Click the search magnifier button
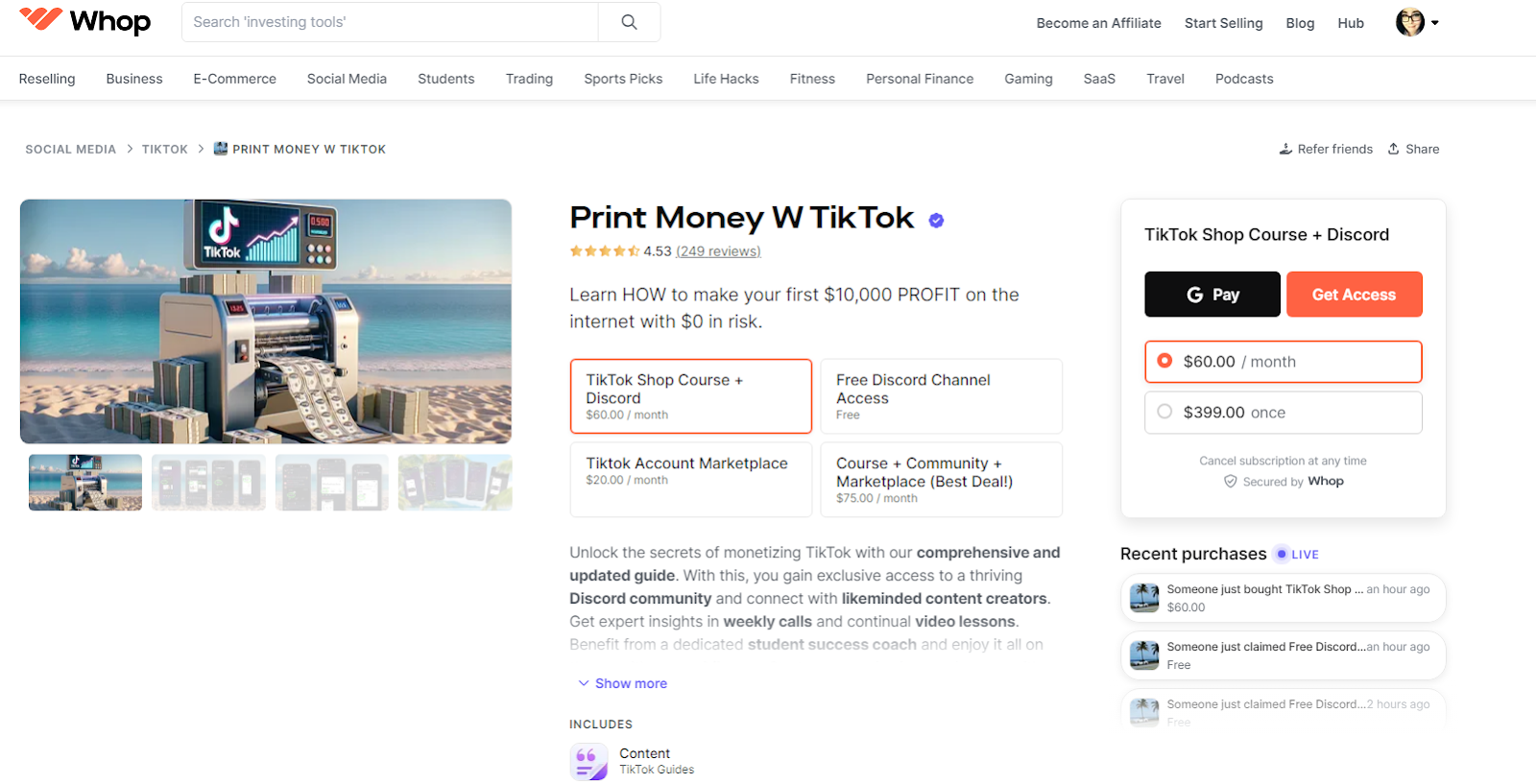1536x784 pixels. pyautogui.click(x=629, y=22)
